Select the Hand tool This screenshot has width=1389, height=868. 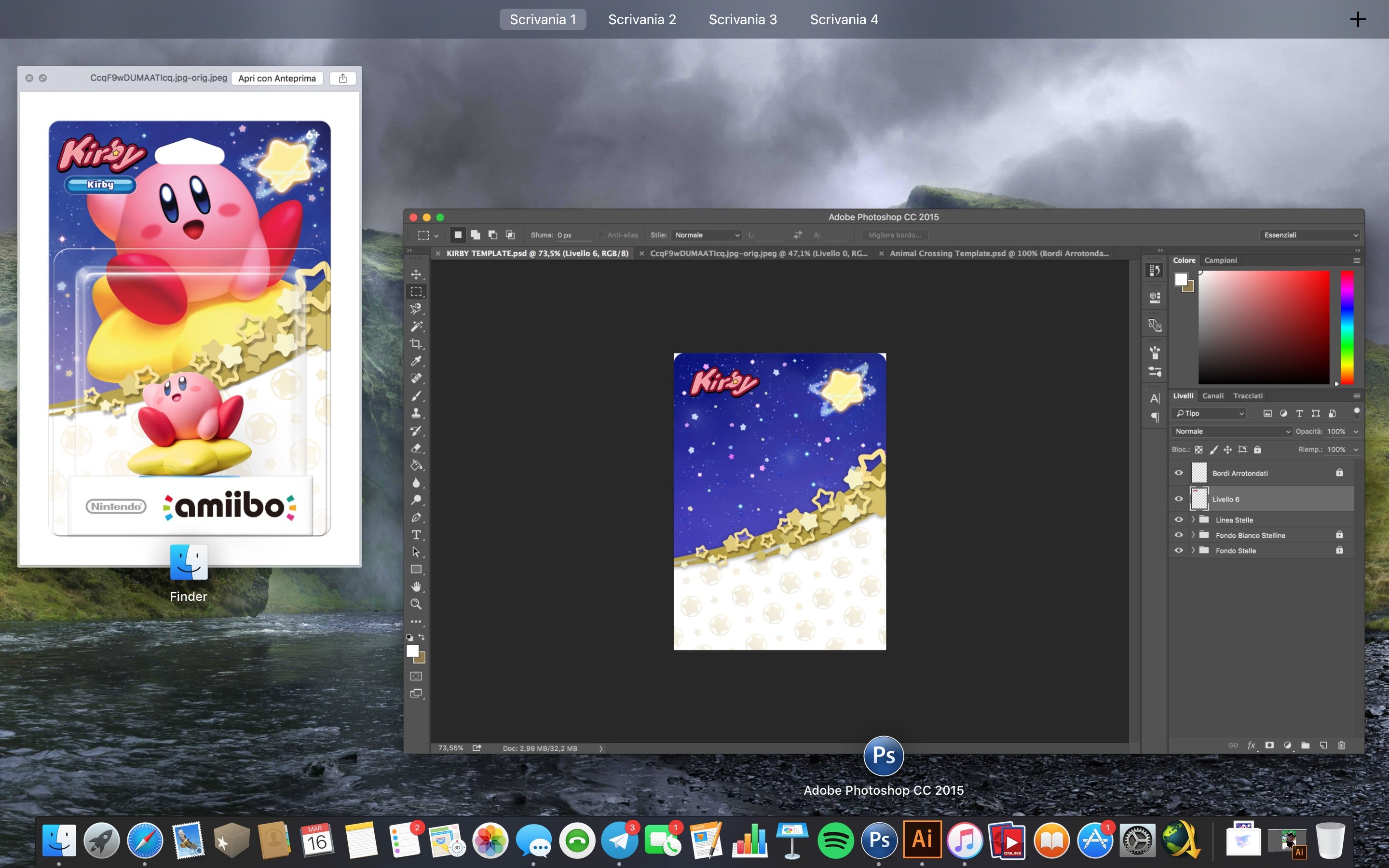click(416, 587)
